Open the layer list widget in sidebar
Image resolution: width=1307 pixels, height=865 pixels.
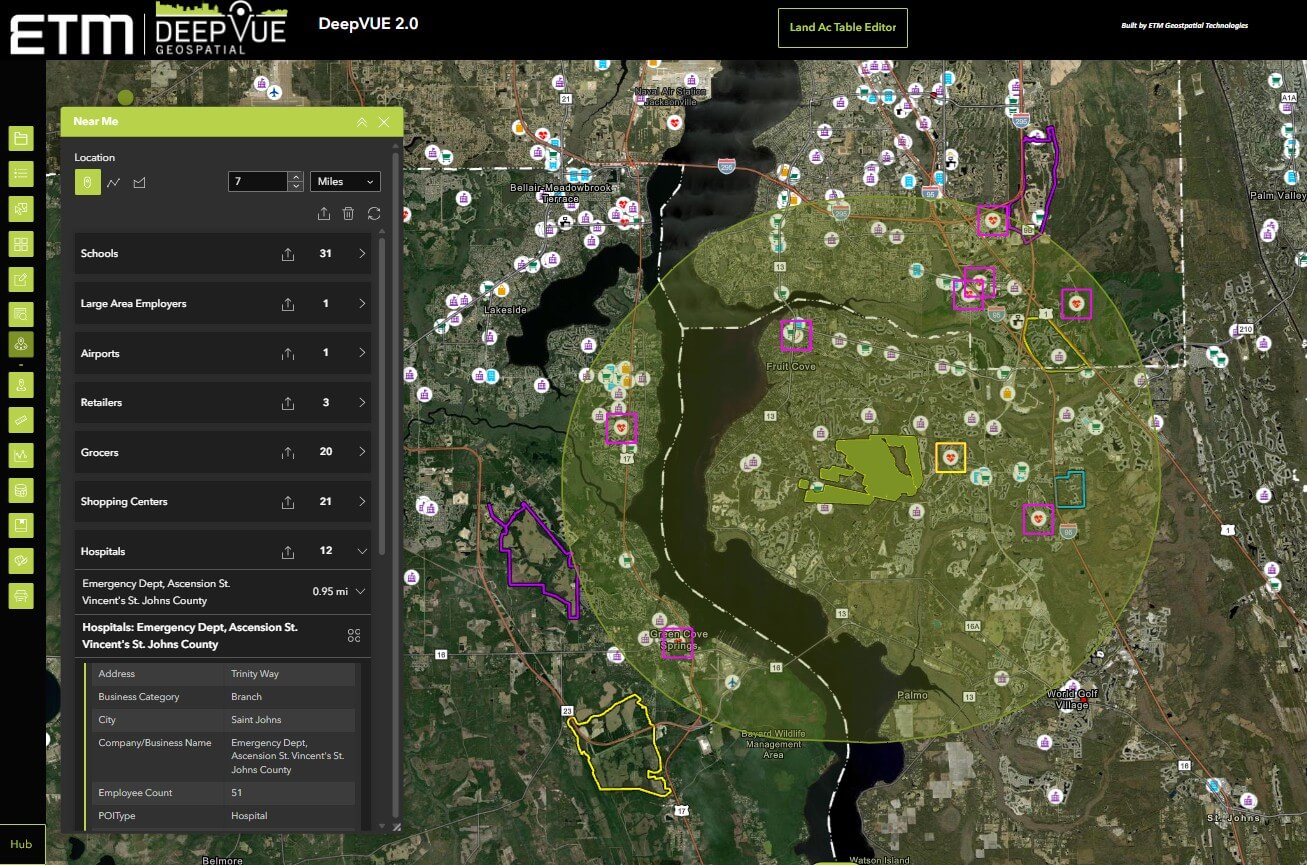coord(21,173)
